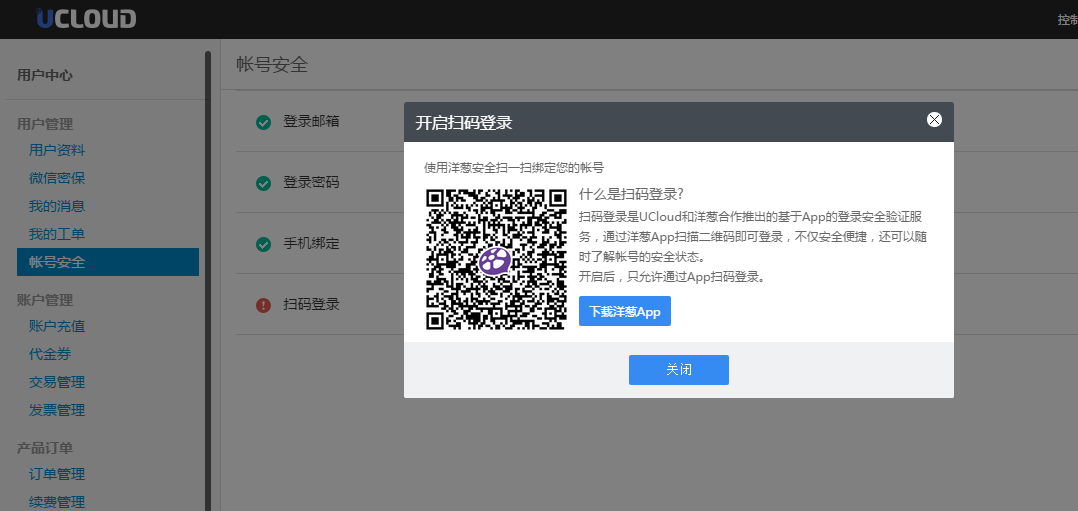This screenshot has height=511, width=1078.
Task: Click the 账户管理 section header
Action: (45, 300)
